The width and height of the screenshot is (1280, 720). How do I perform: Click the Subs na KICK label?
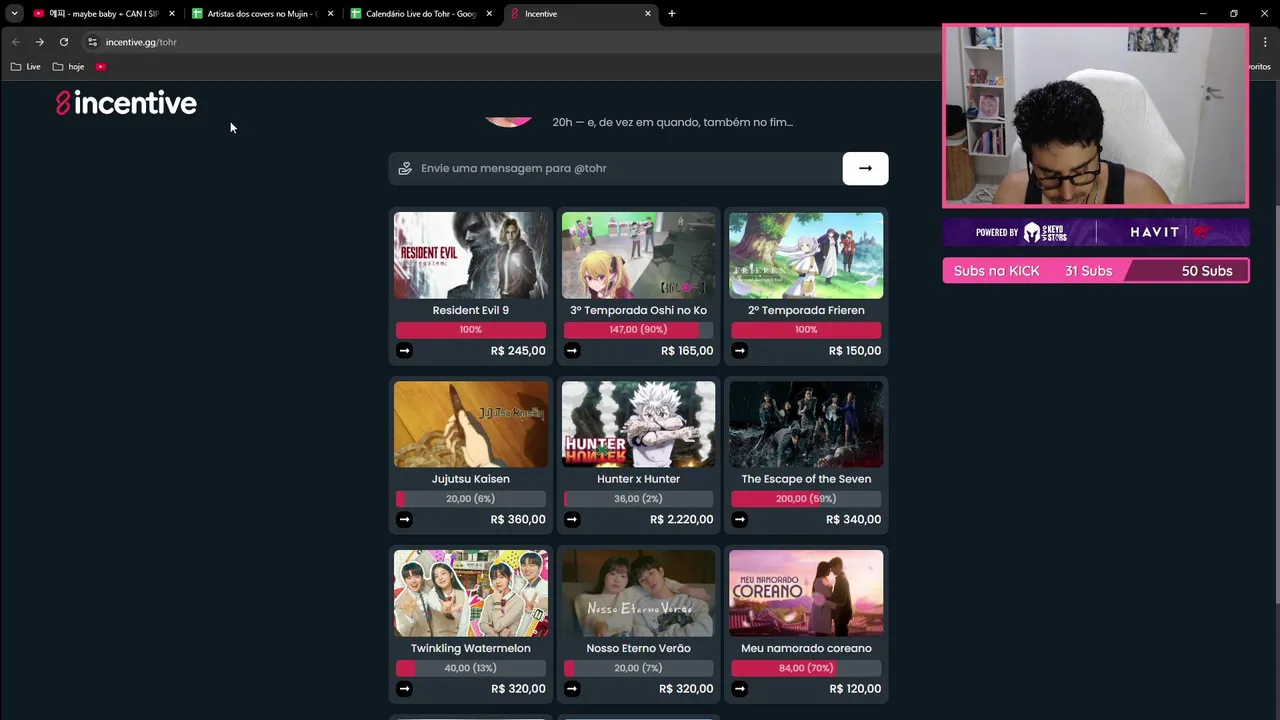(997, 271)
